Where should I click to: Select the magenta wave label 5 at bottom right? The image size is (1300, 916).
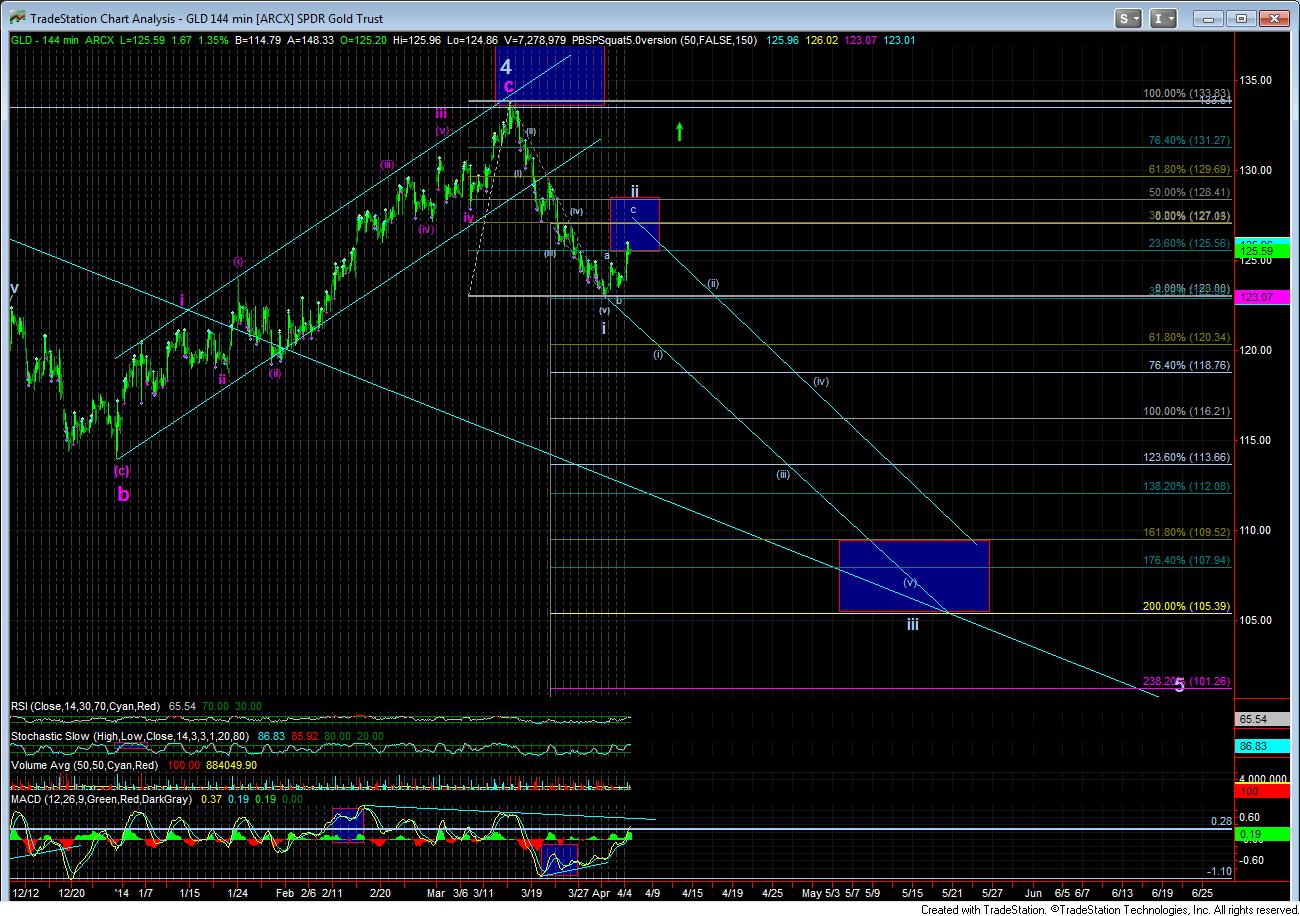pyautogui.click(x=1179, y=685)
